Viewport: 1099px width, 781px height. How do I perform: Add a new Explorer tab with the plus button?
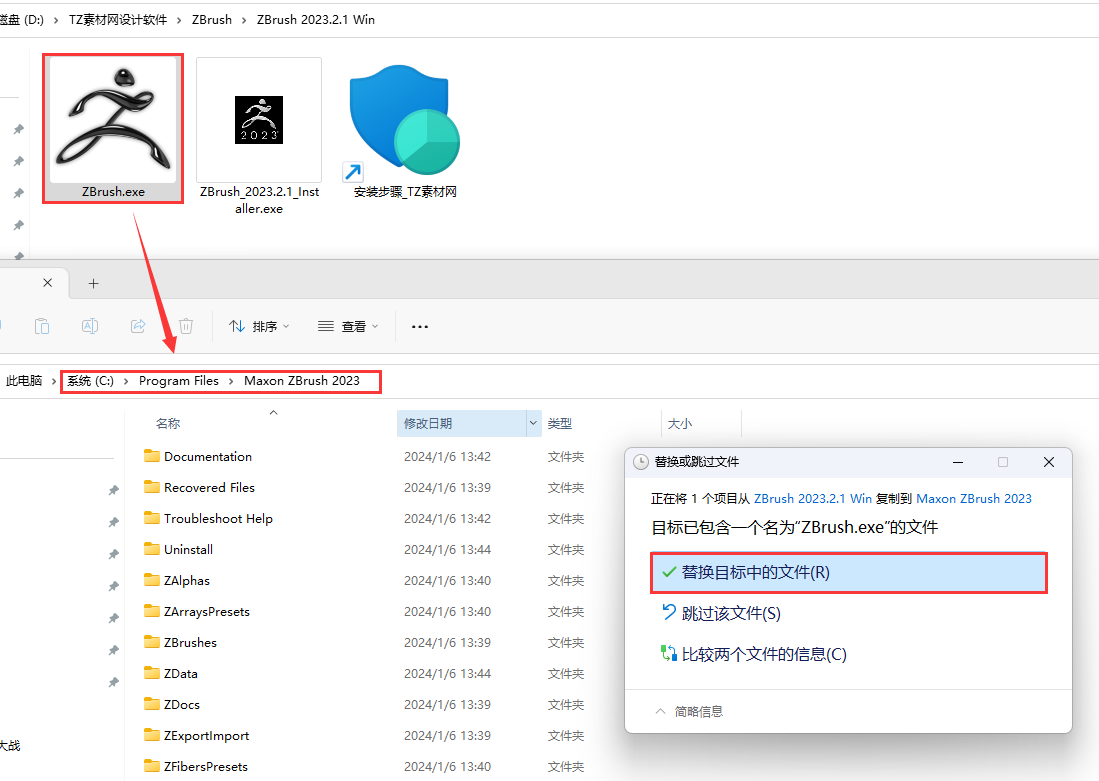[93, 283]
